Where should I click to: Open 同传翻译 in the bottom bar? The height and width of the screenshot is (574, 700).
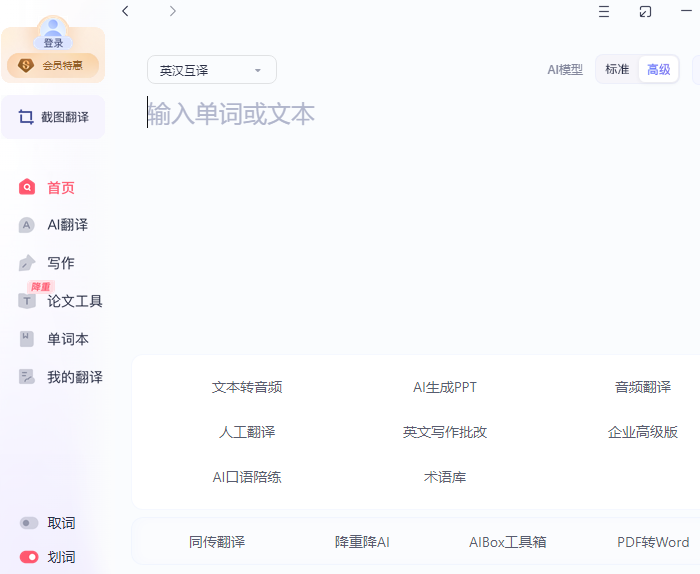click(217, 542)
